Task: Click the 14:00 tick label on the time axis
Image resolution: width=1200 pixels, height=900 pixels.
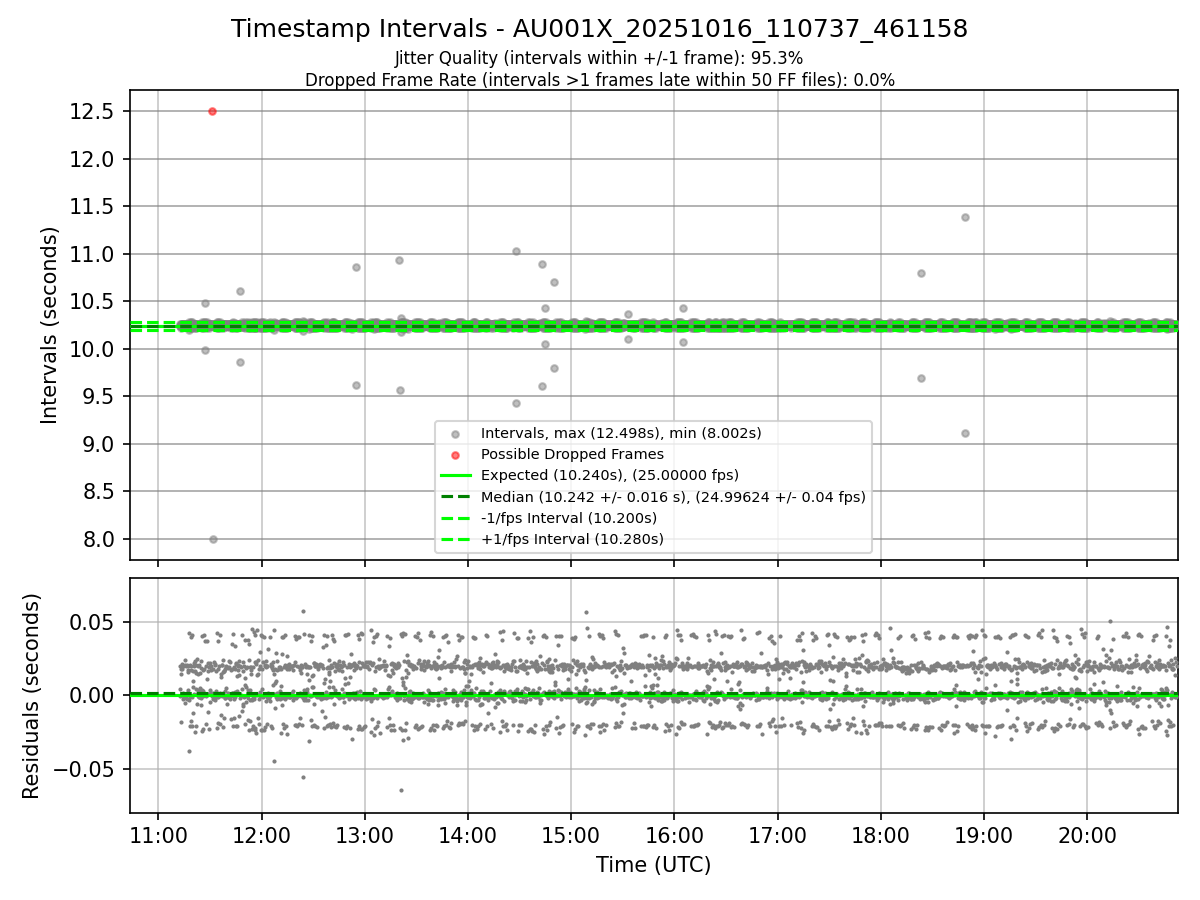Action: (467, 834)
